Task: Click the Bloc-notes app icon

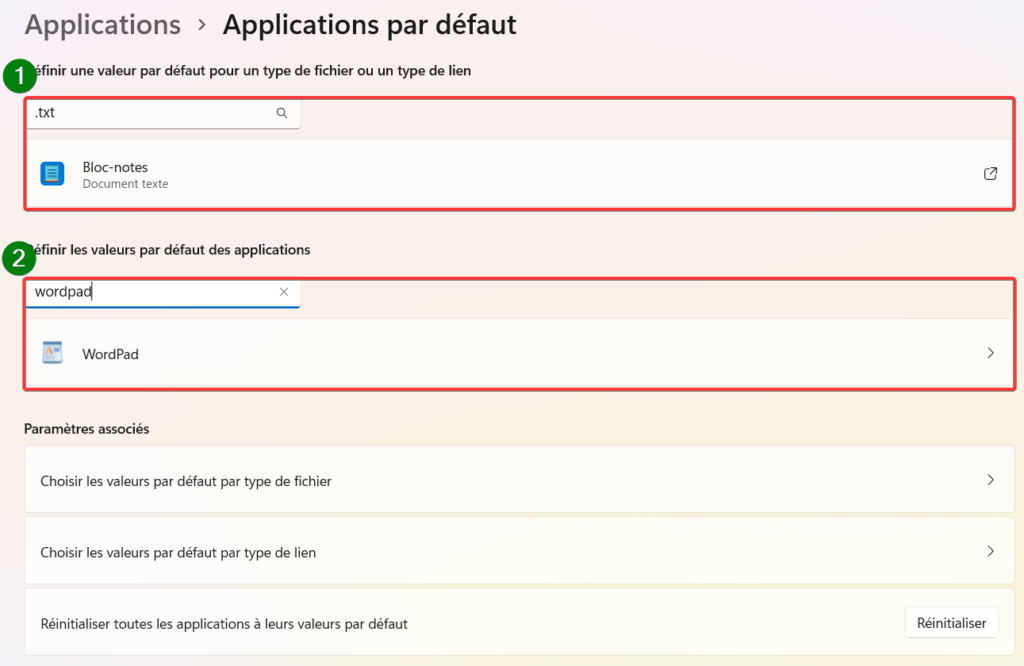Action: (52, 174)
